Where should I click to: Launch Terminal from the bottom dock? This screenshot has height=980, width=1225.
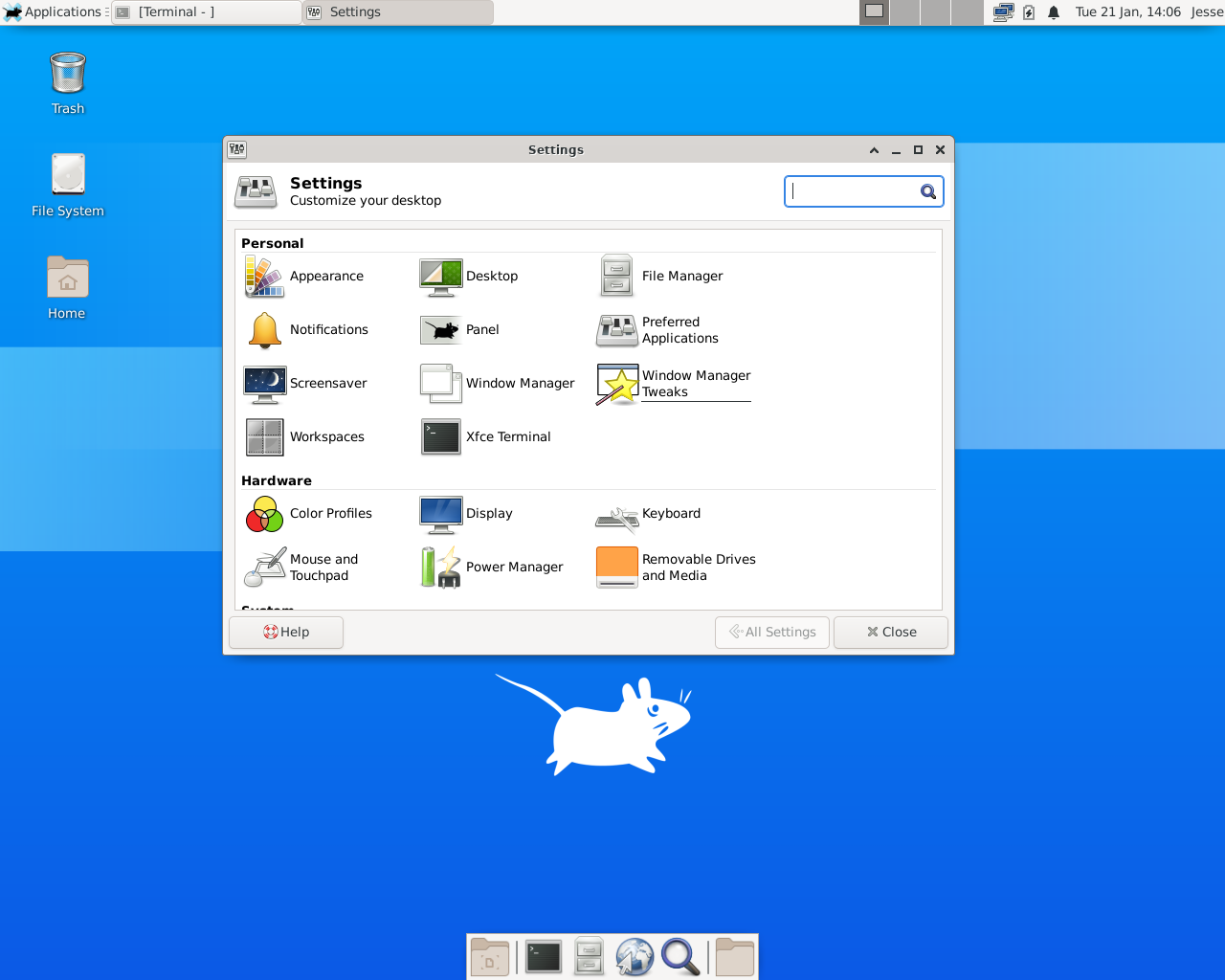544,957
